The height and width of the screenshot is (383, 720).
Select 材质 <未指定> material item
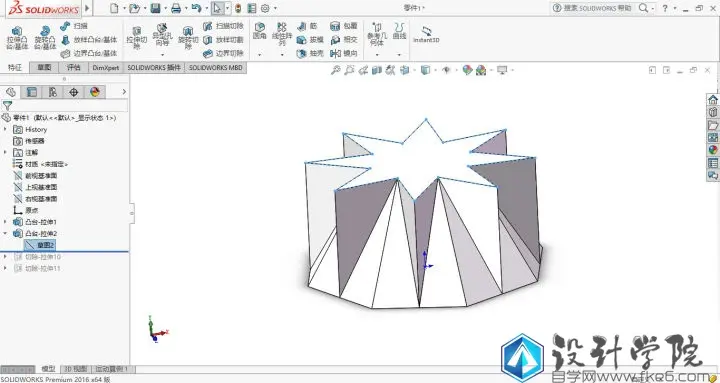click(x=40, y=164)
